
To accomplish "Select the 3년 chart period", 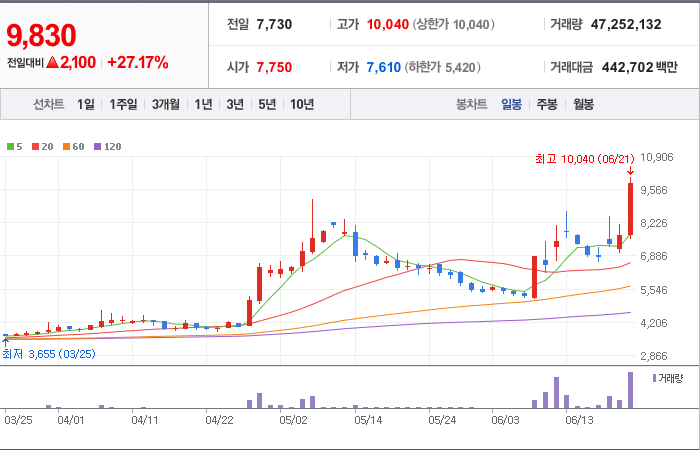I will point(235,104).
